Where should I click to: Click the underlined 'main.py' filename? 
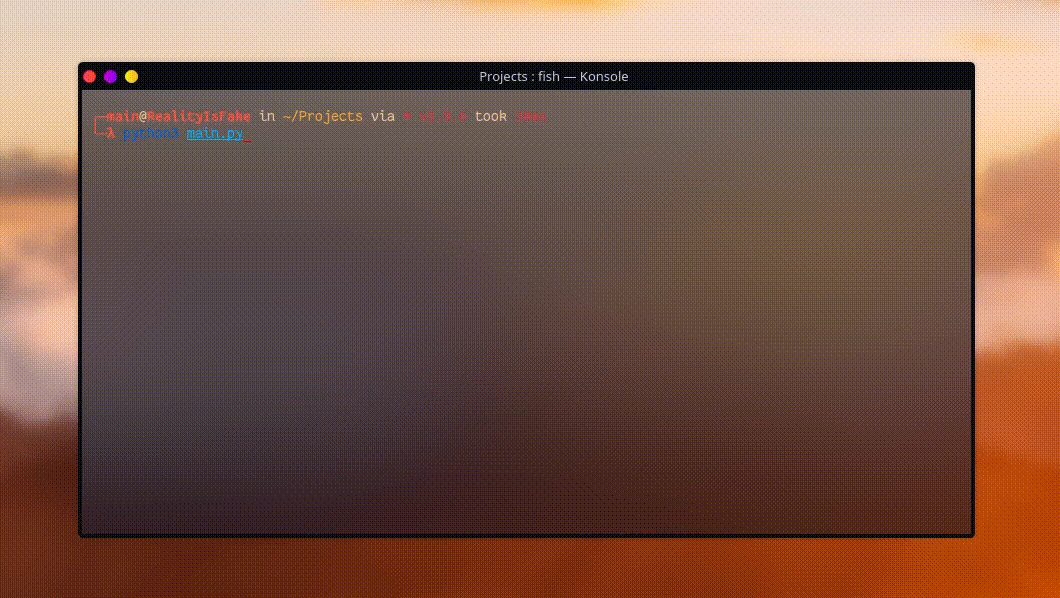click(x=215, y=134)
